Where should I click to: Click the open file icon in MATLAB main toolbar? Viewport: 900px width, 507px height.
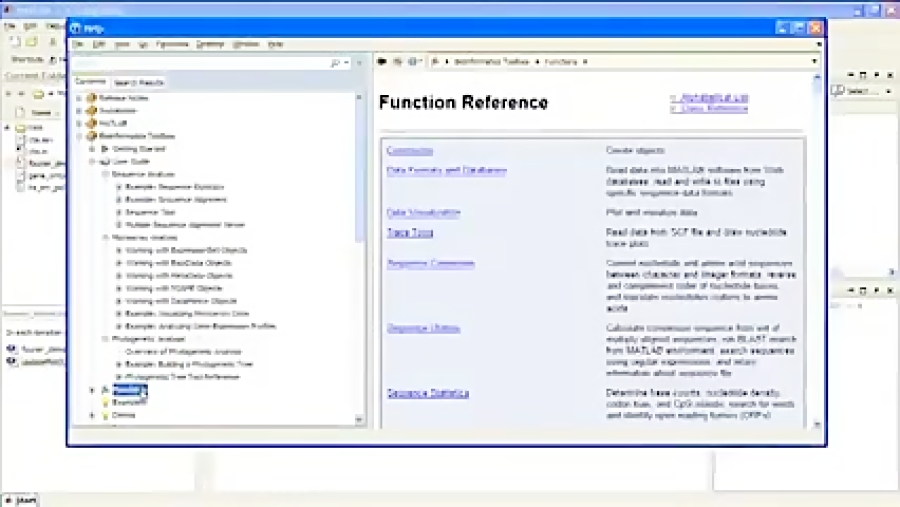click(32, 41)
